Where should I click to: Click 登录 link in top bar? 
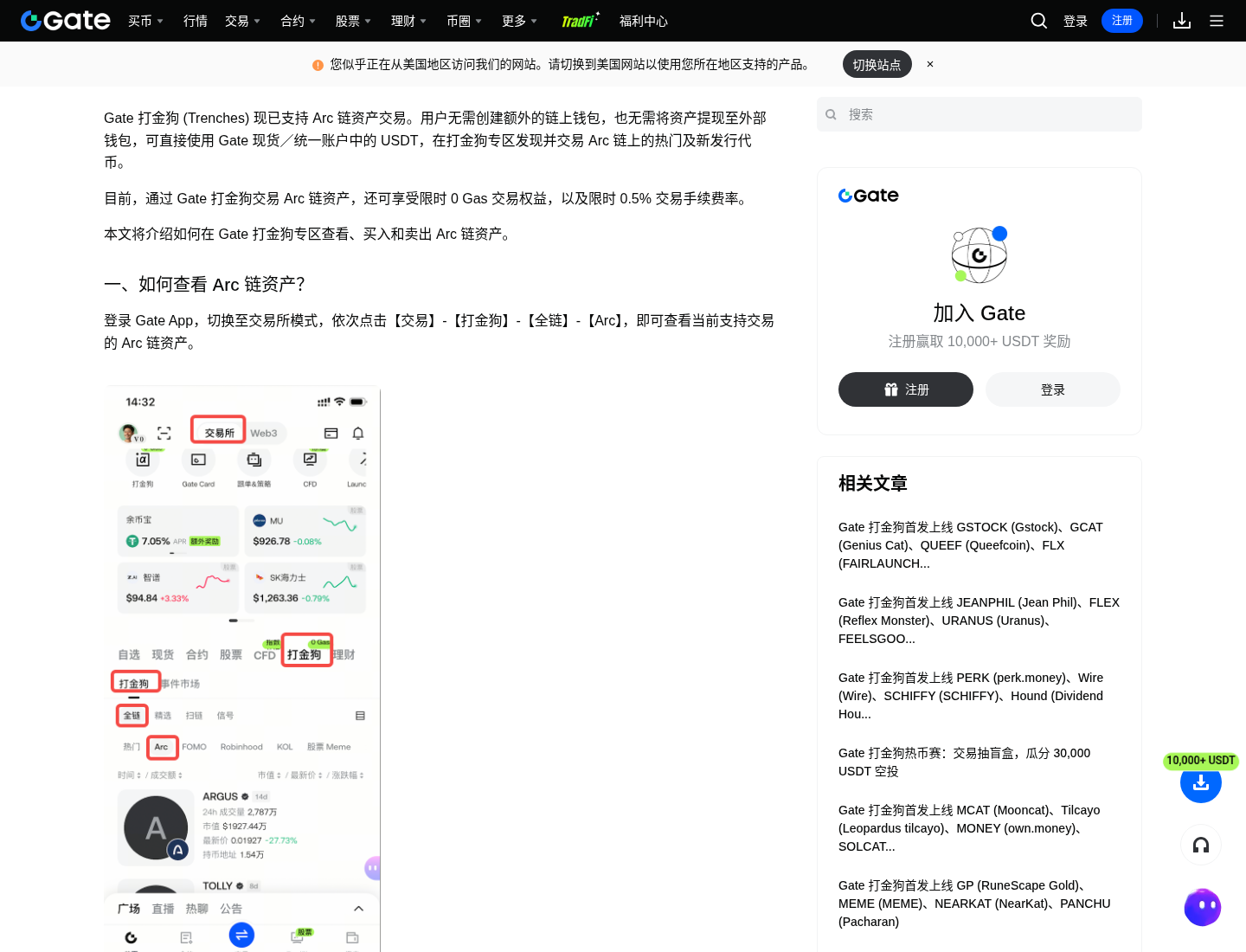(1076, 21)
